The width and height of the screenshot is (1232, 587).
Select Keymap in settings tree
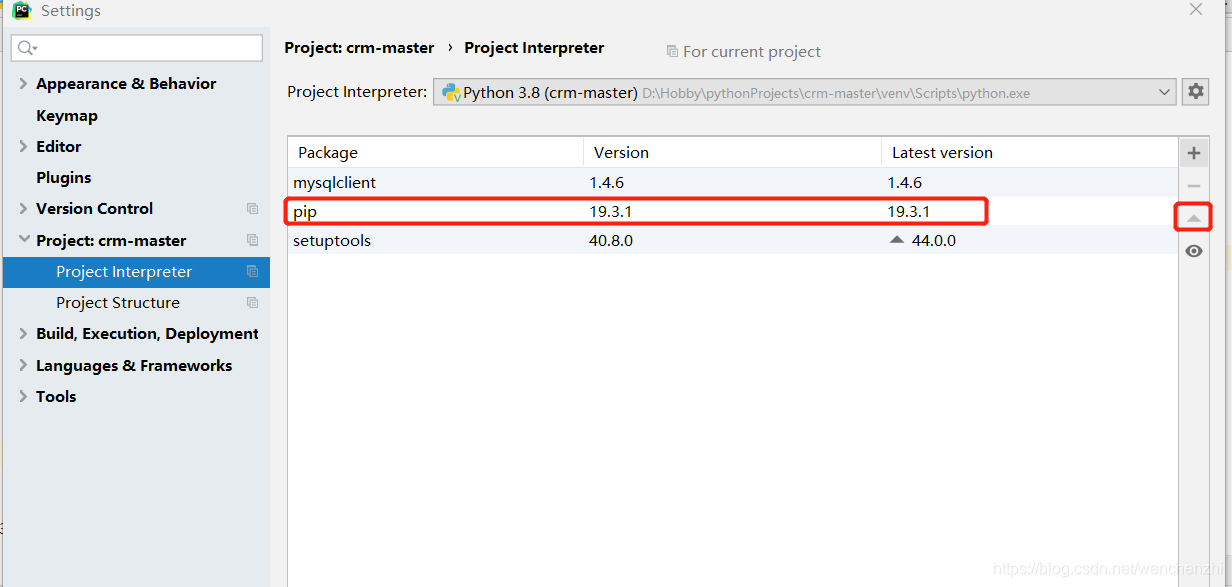(x=67, y=116)
